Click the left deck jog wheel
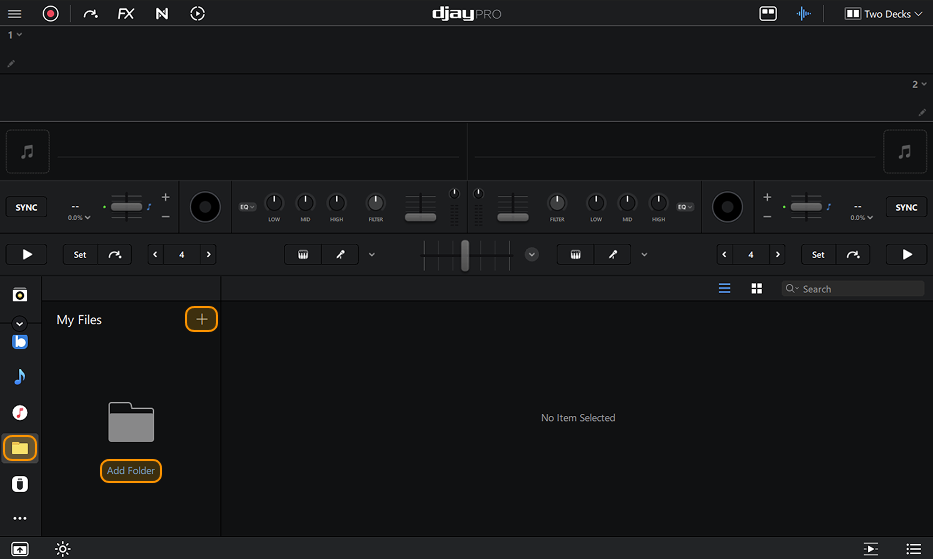 (x=205, y=207)
